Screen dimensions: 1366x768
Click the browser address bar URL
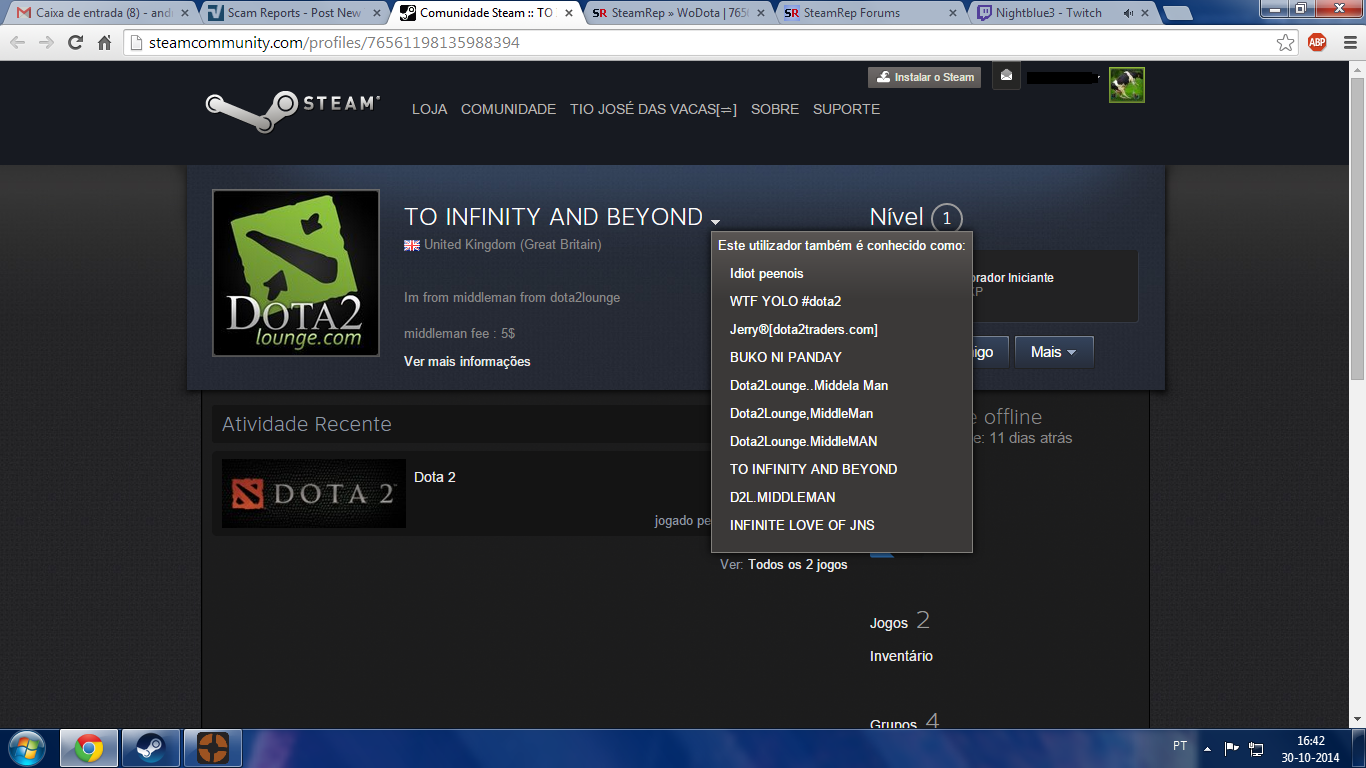(x=335, y=43)
